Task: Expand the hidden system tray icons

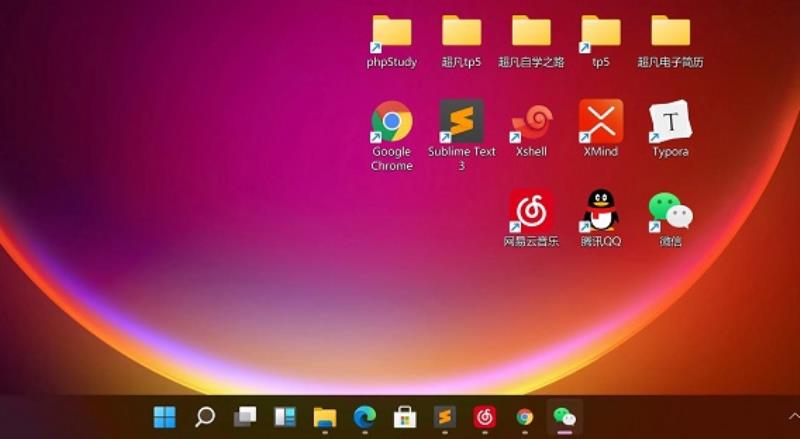Action: (x=794, y=417)
